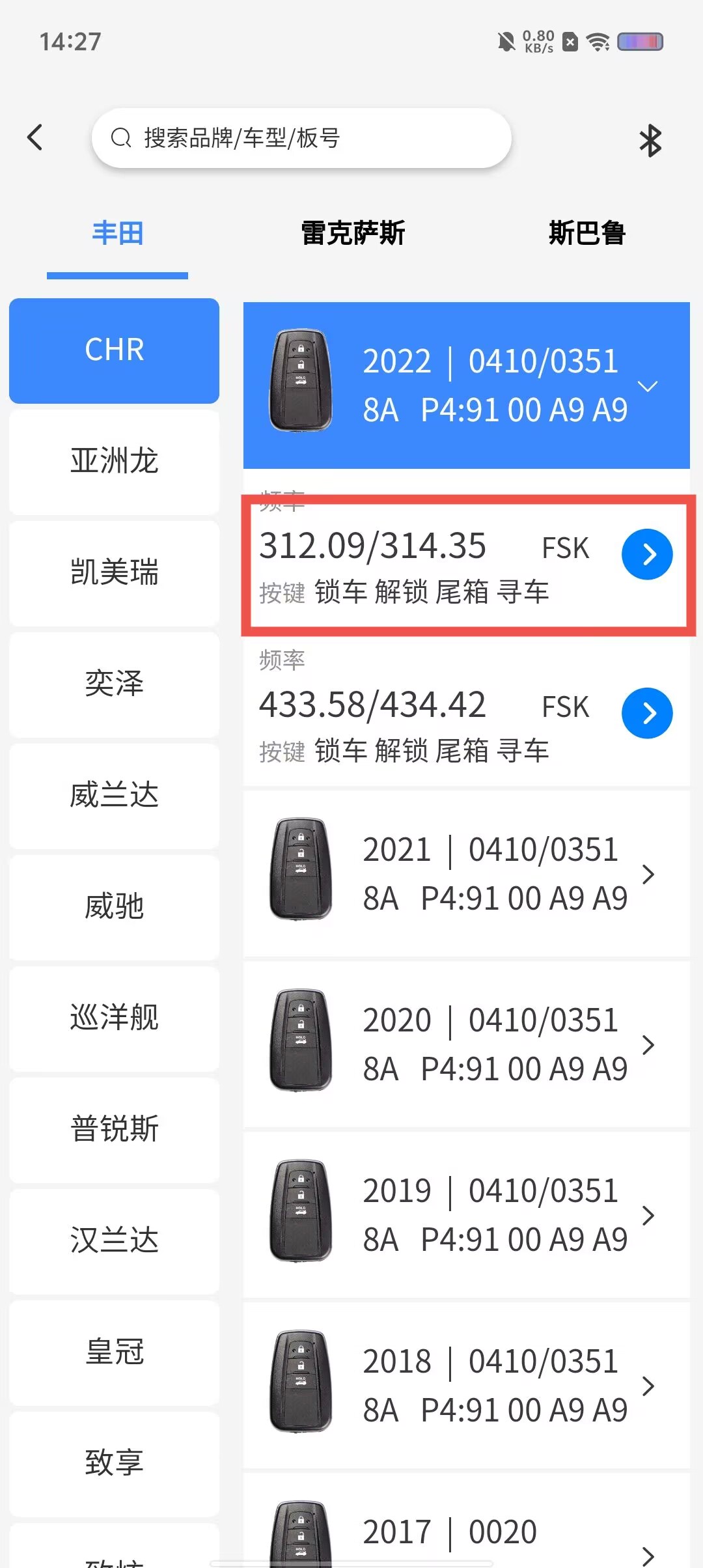Switch to the 雷克萨斯 brand tab
The image size is (703, 1568).
click(x=353, y=233)
